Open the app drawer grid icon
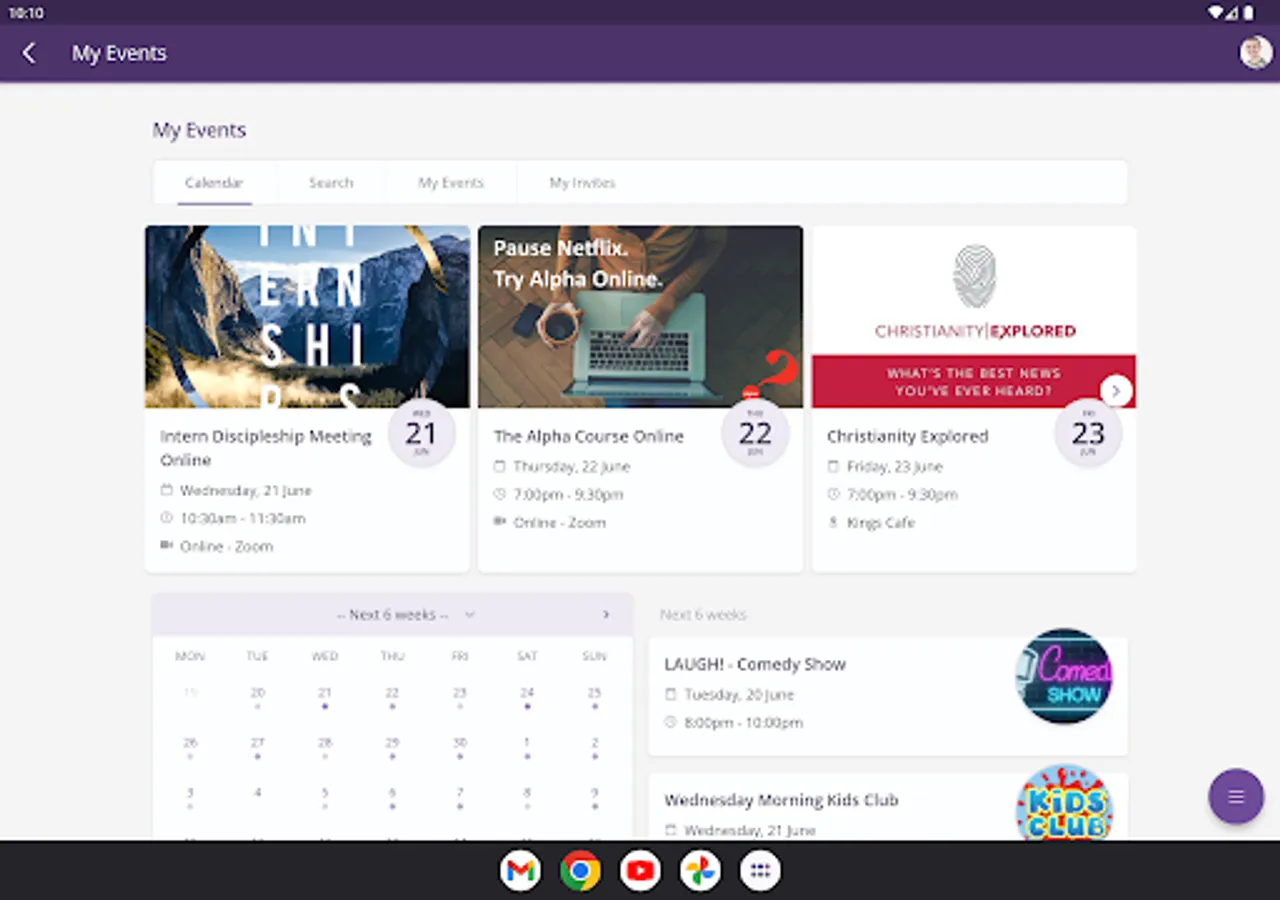Image resolution: width=1280 pixels, height=900 pixels. pos(760,871)
